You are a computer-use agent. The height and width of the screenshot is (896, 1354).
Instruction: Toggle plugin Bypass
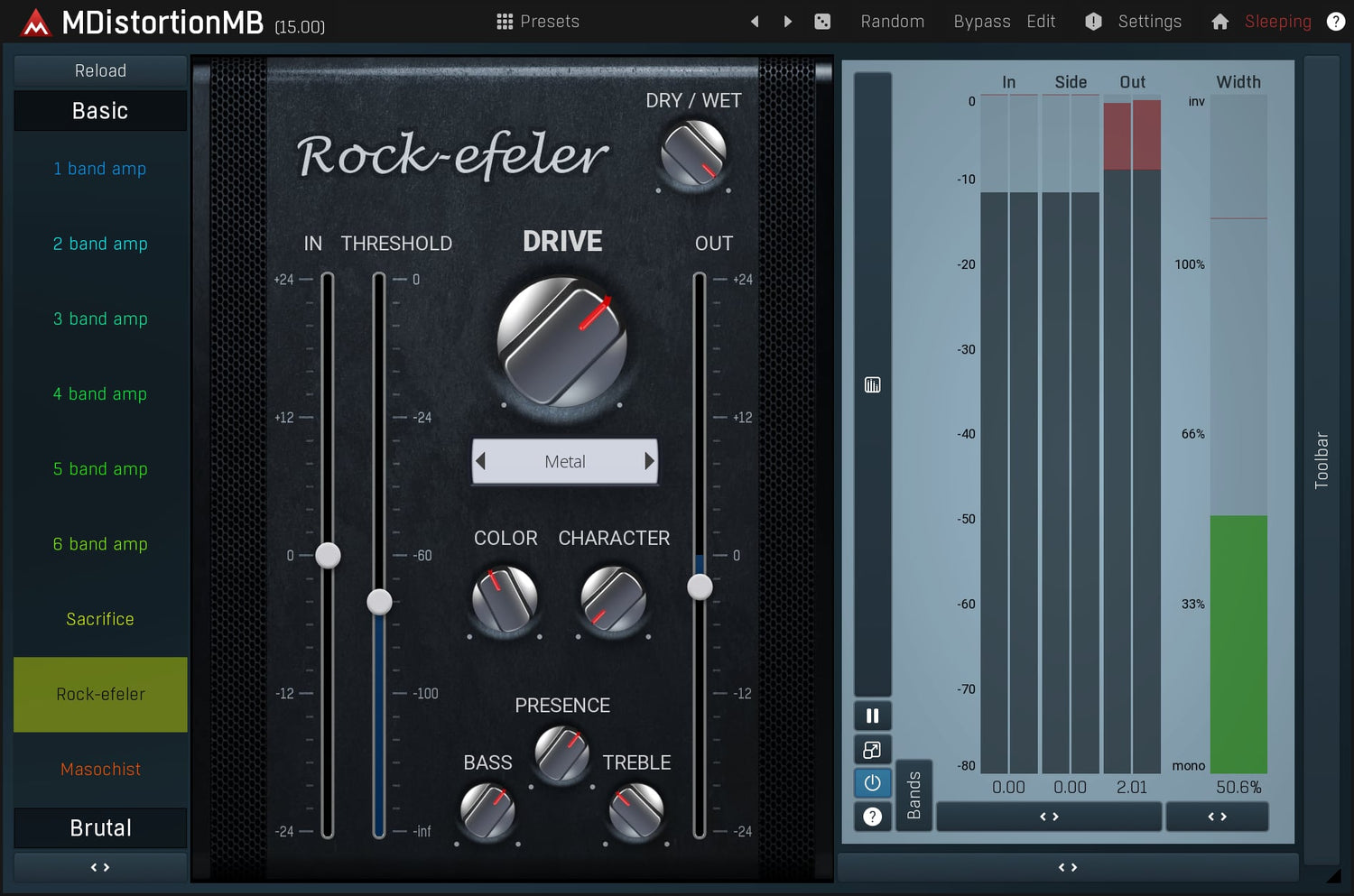[x=981, y=22]
